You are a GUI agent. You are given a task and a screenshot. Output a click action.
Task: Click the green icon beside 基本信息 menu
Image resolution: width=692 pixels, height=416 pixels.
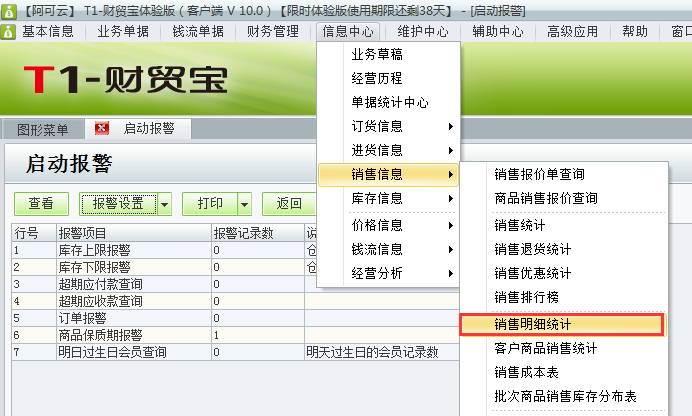pyautogui.click(x=8, y=32)
